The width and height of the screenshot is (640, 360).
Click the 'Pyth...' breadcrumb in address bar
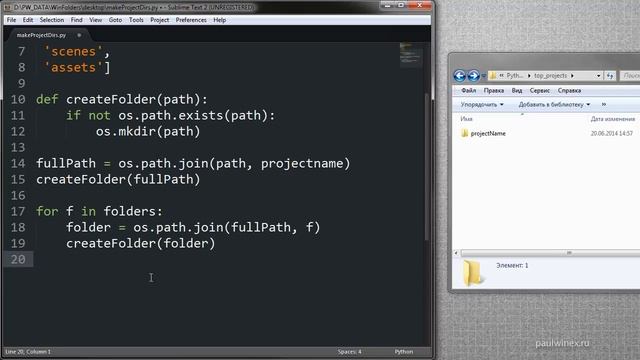(515, 76)
